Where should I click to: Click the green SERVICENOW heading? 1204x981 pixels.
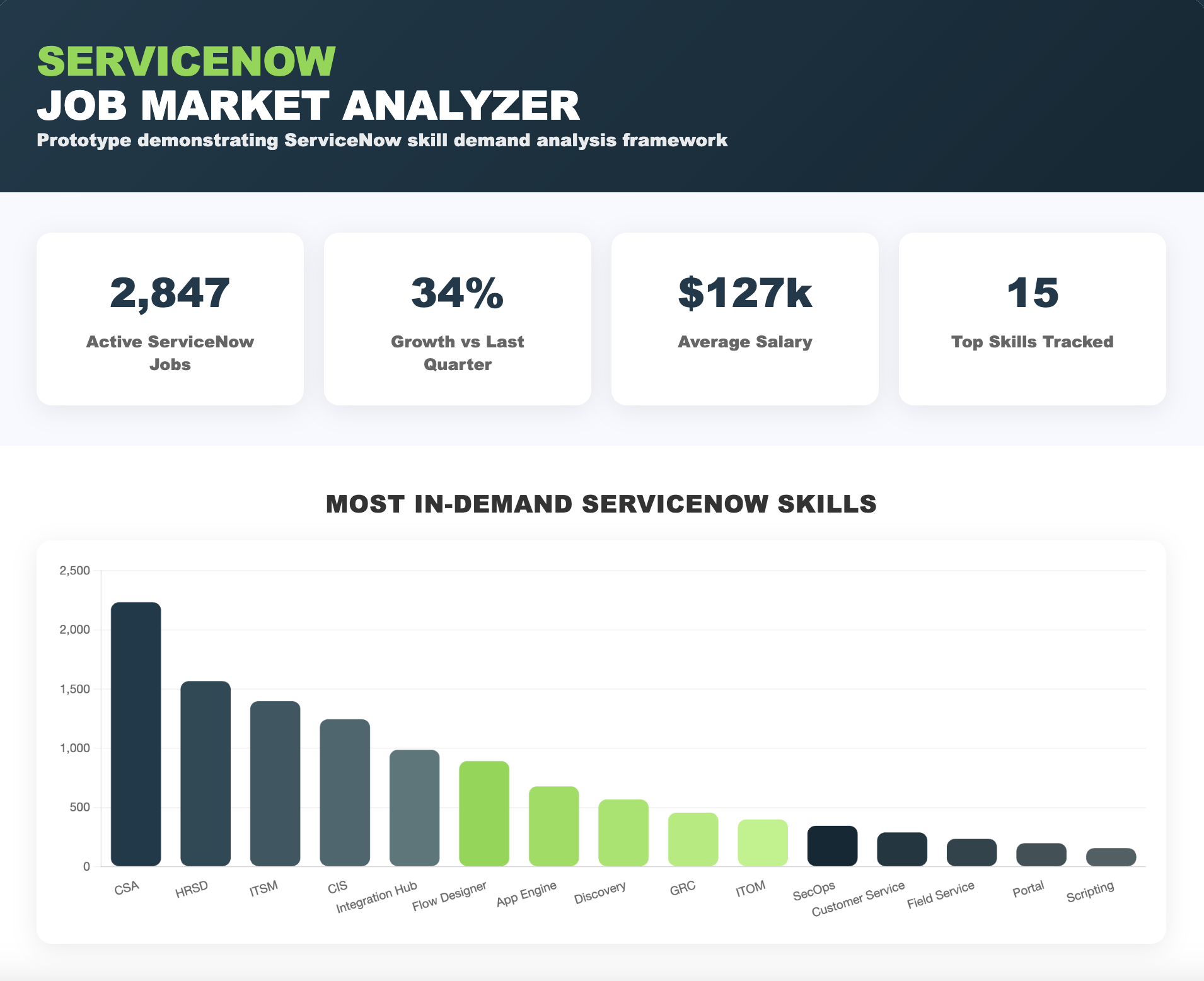click(187, 62)
